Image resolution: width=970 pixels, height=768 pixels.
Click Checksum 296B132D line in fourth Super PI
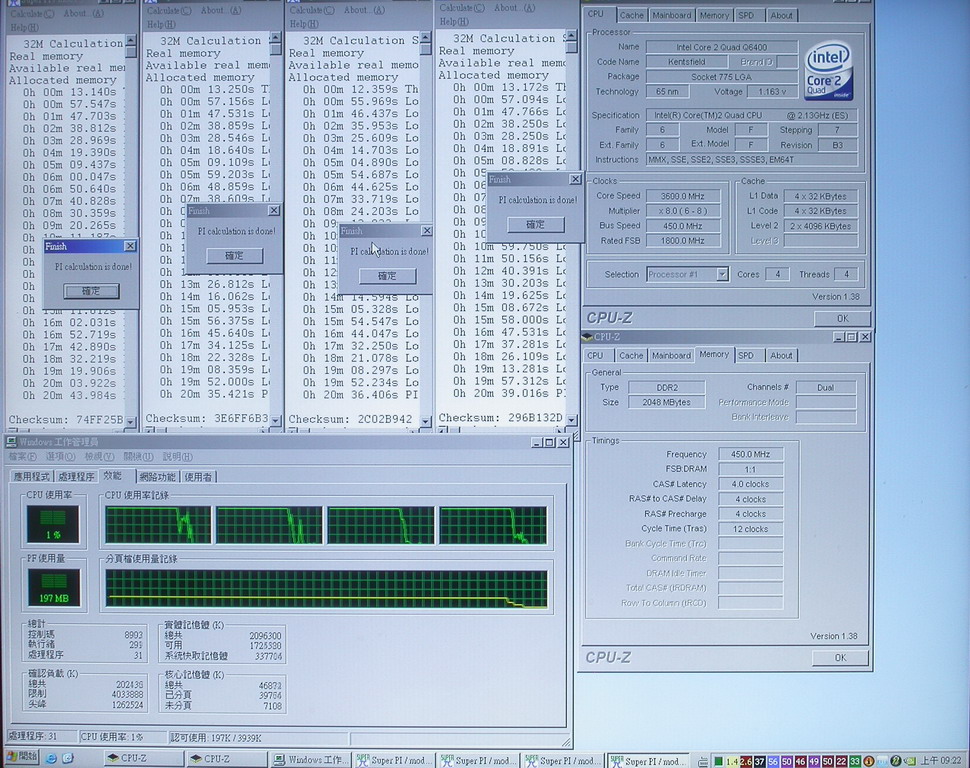click(500, 418)
